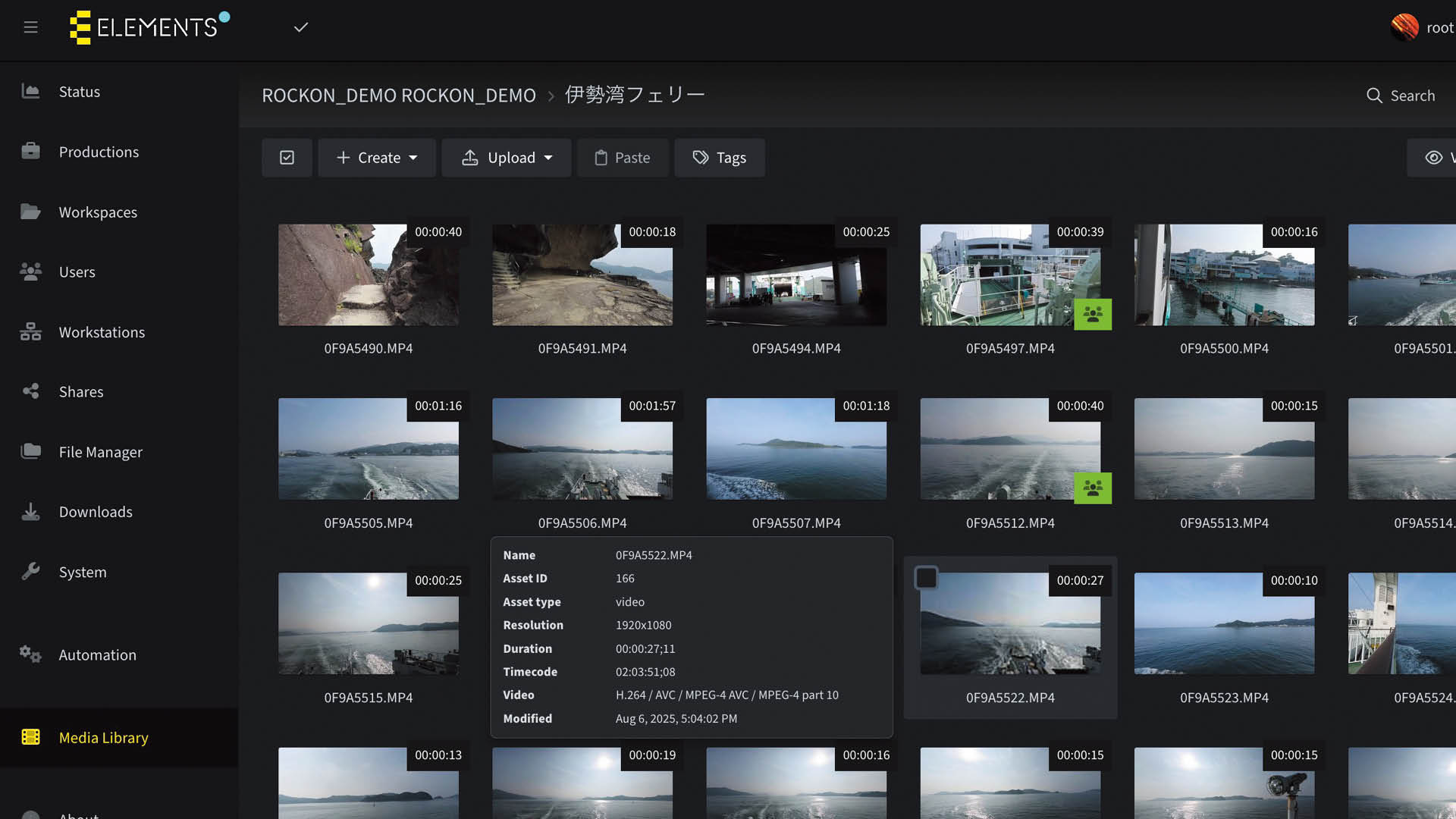Click the Search magnifier icon

[1374, 96]
